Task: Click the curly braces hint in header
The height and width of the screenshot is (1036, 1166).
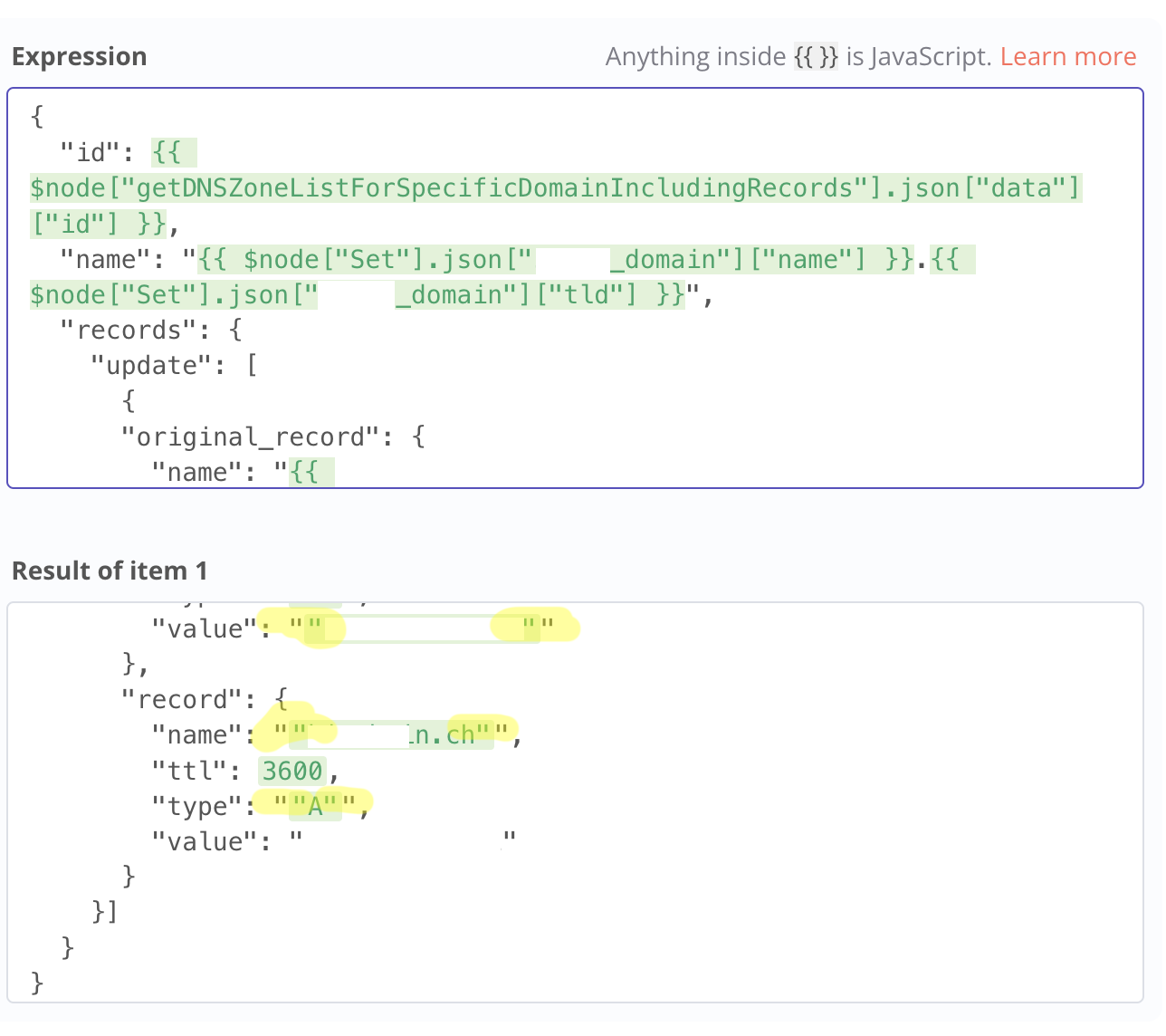Action: coord(815,57)
